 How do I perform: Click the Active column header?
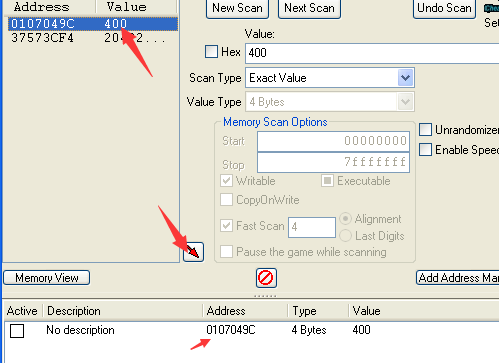coord(22,311)
